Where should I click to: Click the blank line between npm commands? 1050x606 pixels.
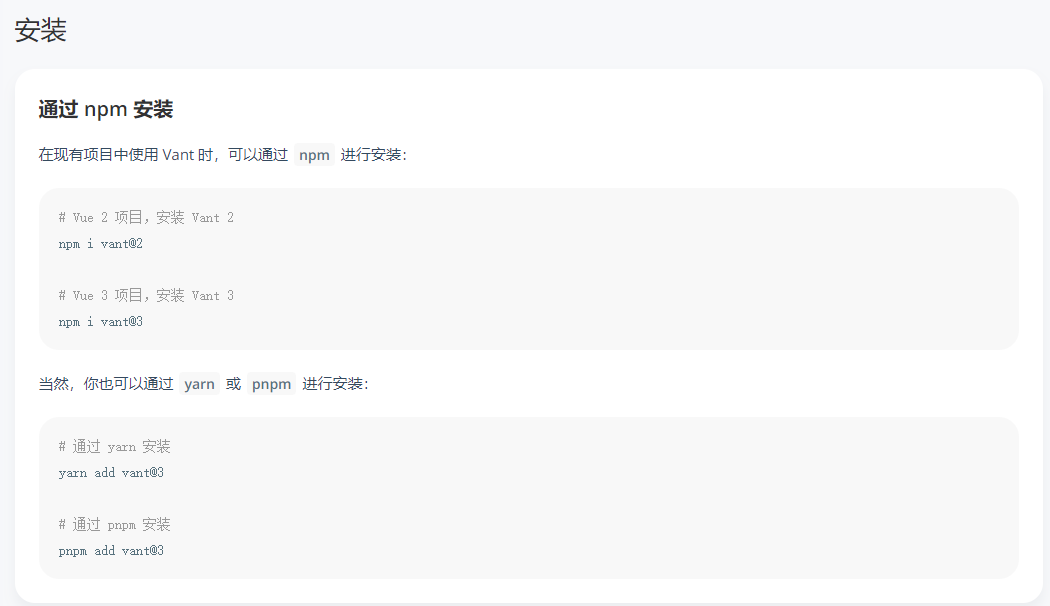(x=528, y=270)
